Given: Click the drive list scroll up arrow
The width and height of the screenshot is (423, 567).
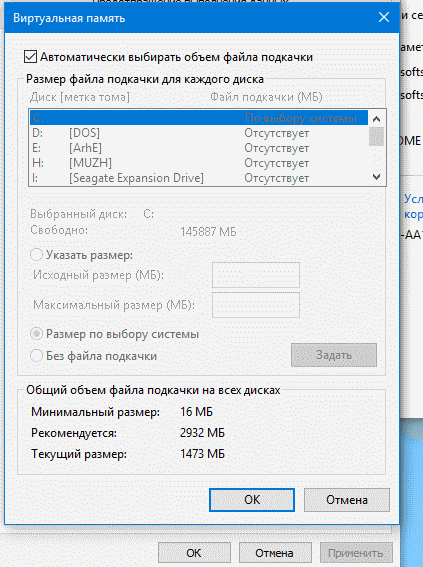Looking at the screenshot, I should (x=376, y=119).
